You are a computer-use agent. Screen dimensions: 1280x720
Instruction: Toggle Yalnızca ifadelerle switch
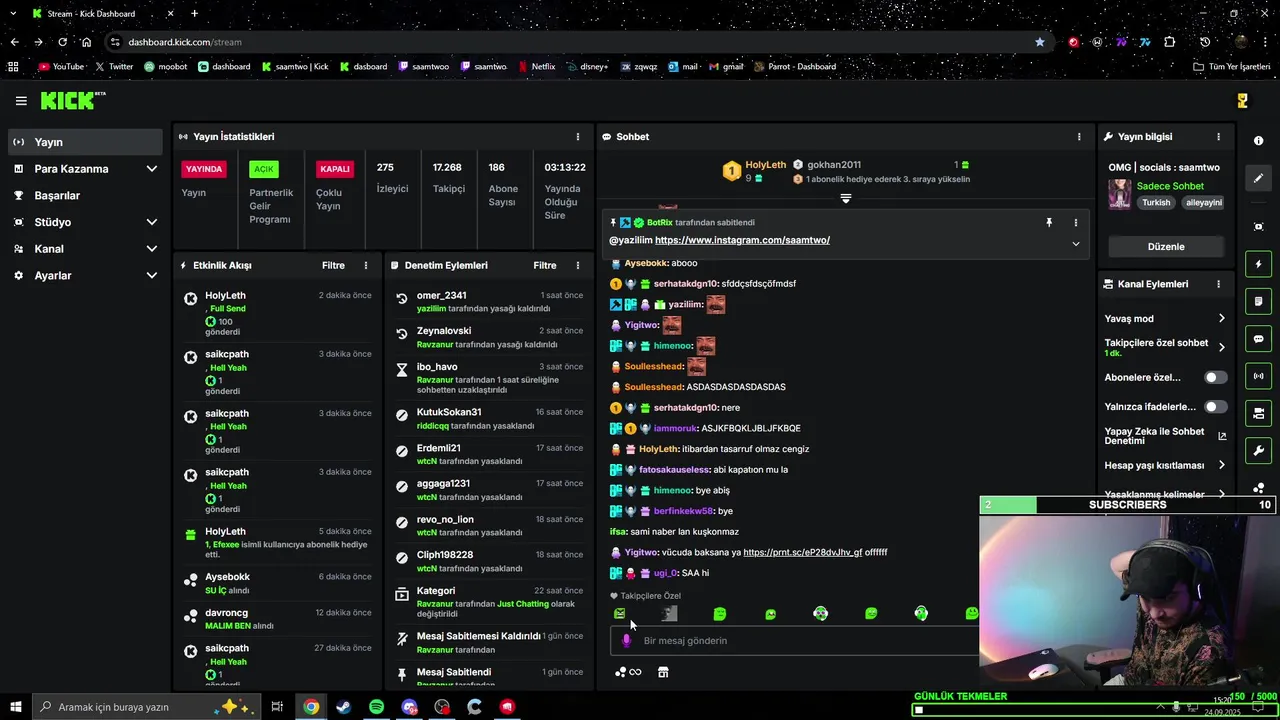pos(1215,407)
